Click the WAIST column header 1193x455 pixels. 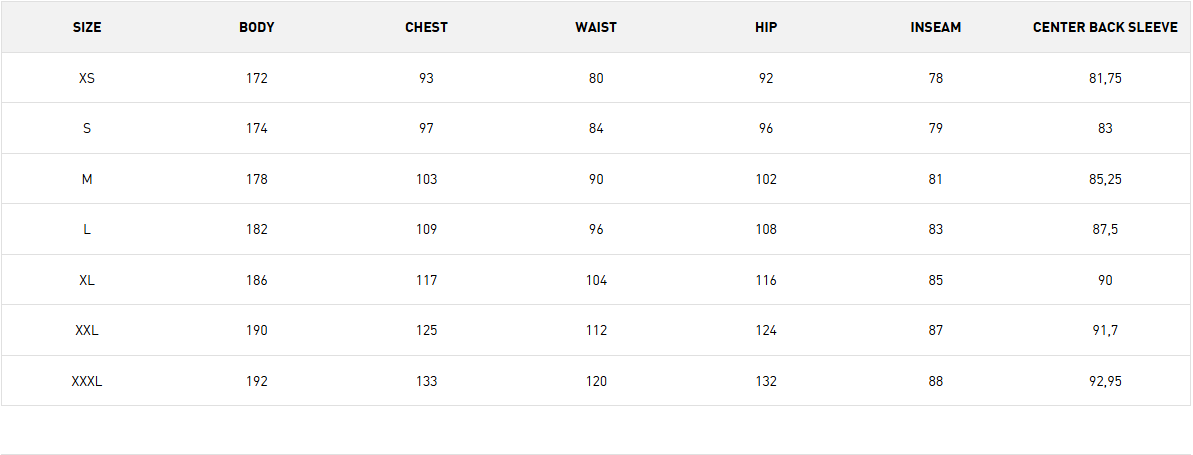coord(596,27)
